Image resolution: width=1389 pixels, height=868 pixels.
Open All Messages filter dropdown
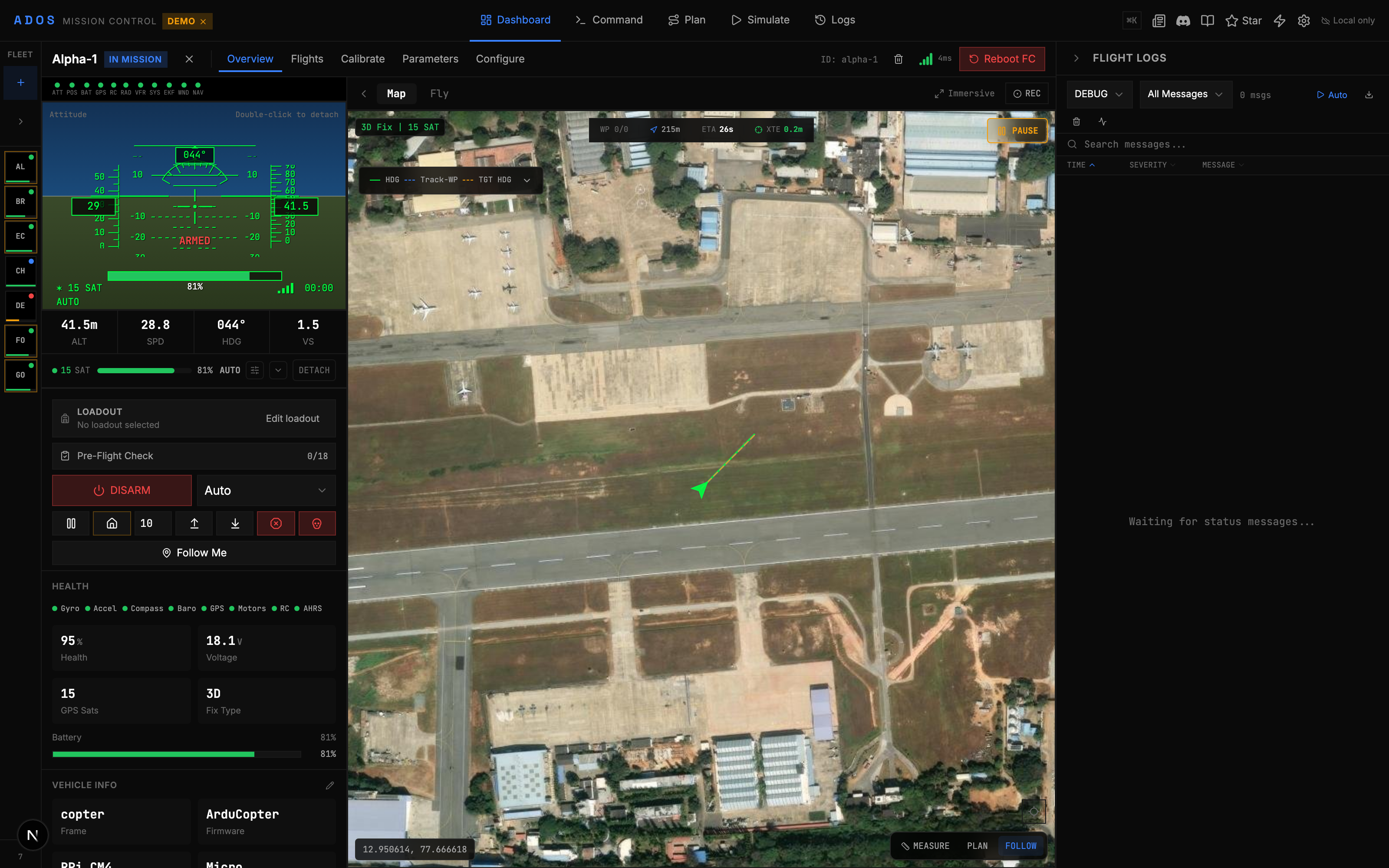[1185, 94]
